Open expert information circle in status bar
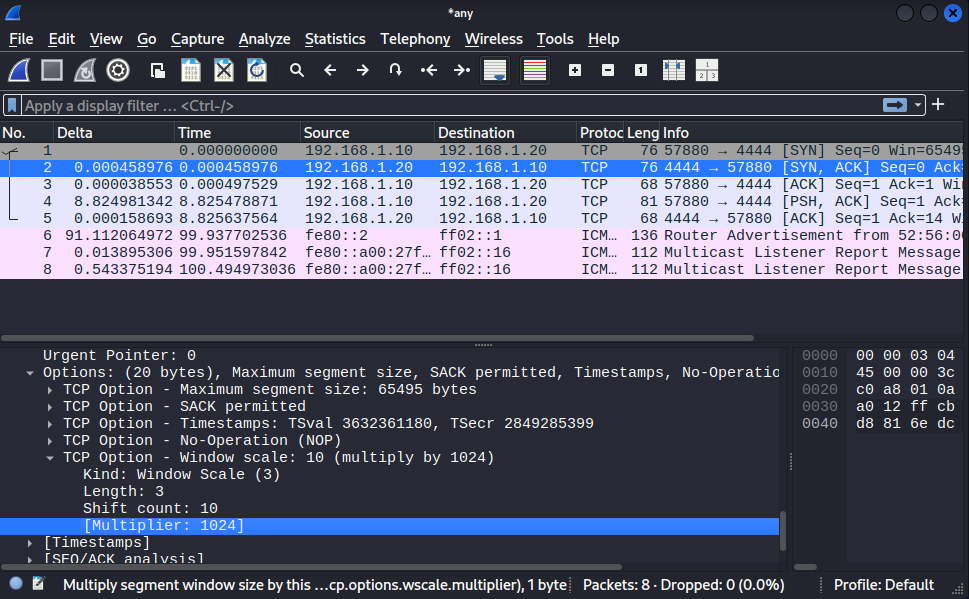 point(16,584)
